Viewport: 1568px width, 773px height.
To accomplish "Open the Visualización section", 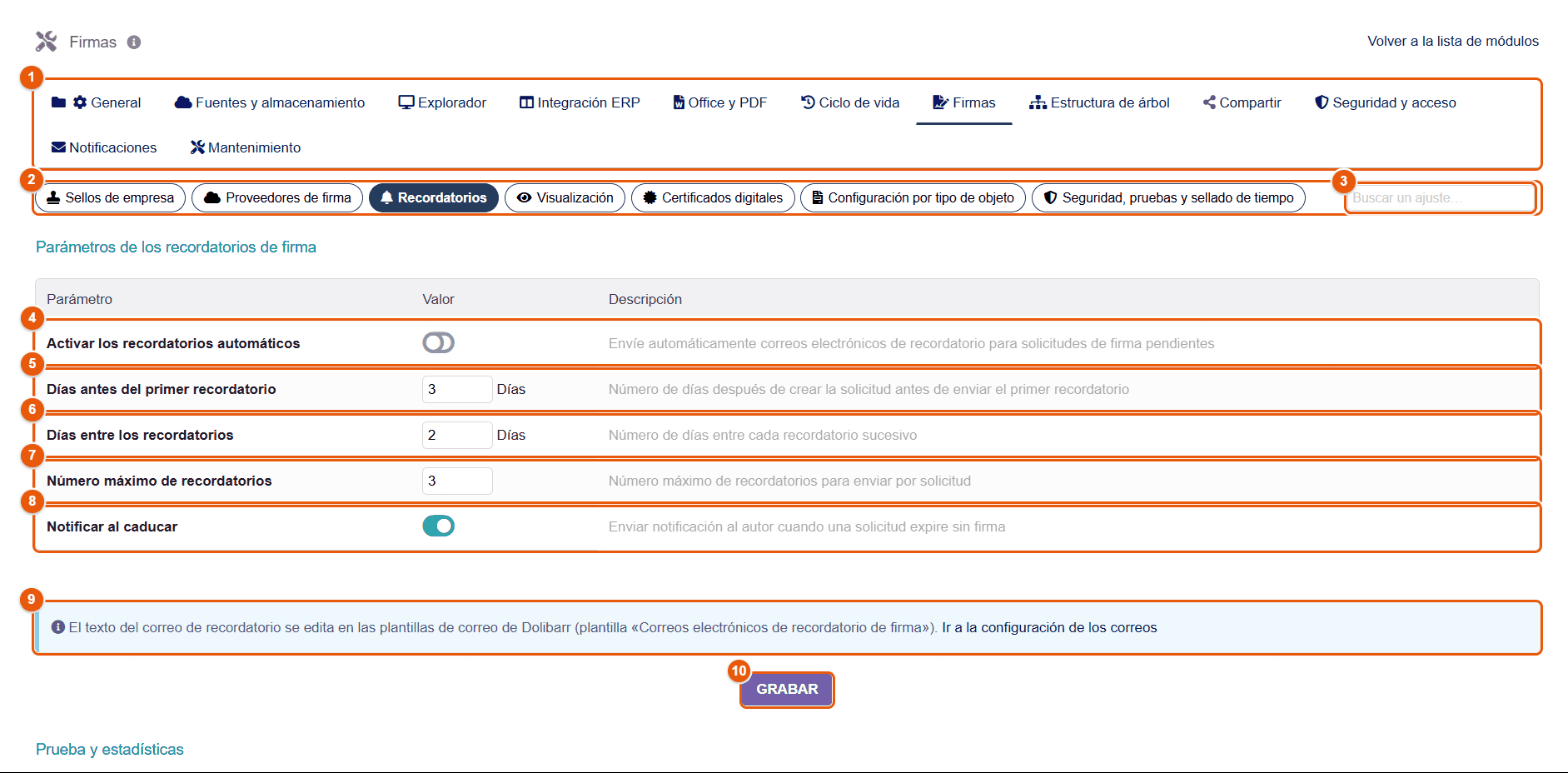I will 565,198.
